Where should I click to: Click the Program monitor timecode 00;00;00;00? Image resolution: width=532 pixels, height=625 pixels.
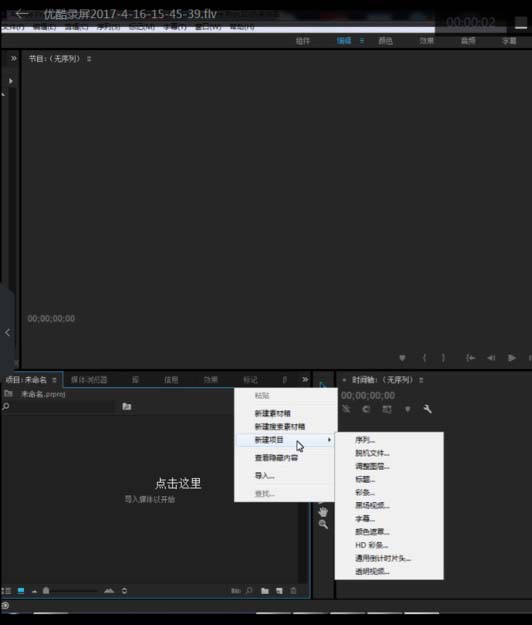click(51, 318)
